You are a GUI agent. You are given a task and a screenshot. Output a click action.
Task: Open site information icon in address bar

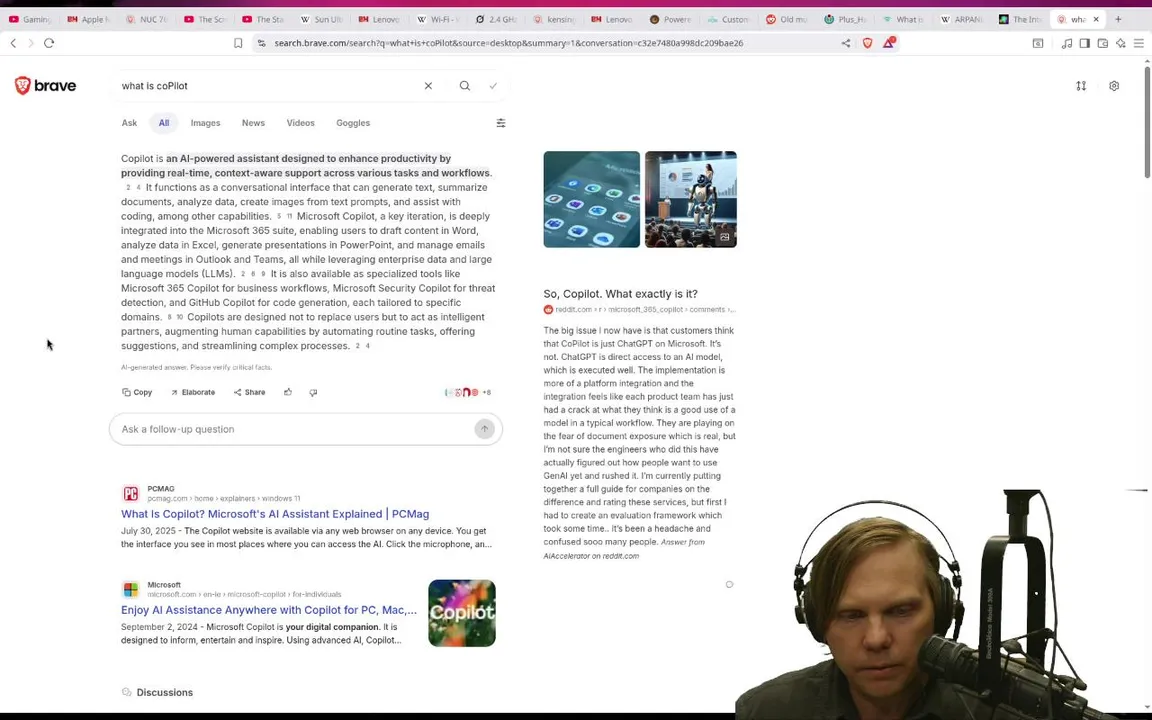262,43
